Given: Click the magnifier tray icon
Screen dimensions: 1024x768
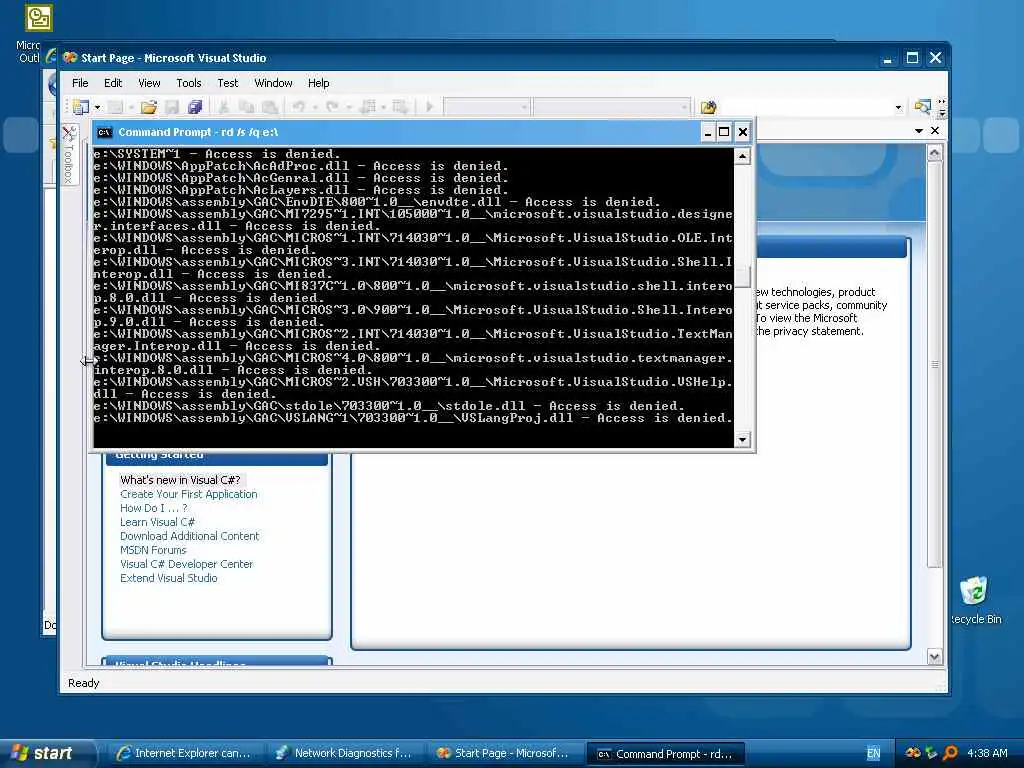Looking at the screenshot, I should coord(951,753).
